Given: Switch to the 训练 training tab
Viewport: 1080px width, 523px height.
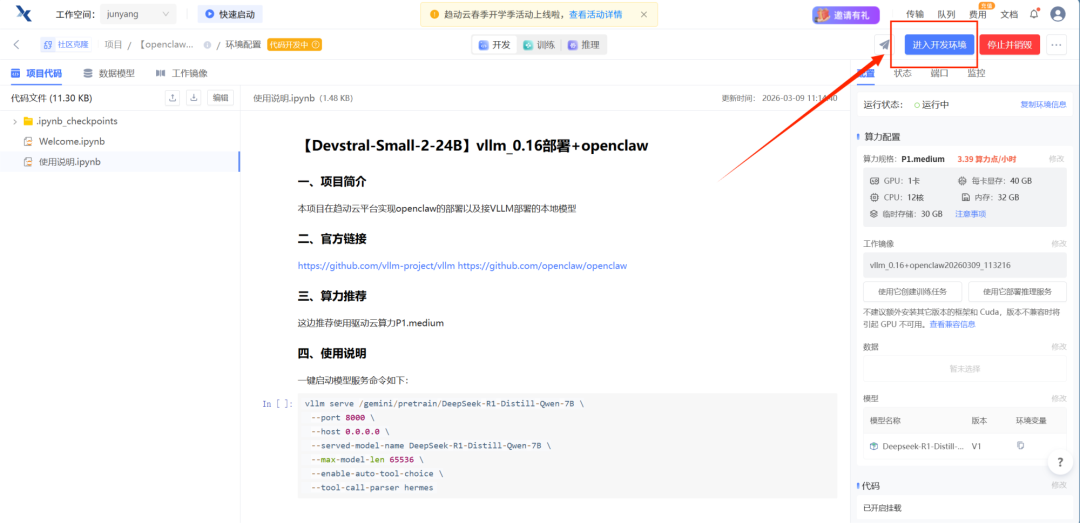Looking at the screenshot, I should (x=539, y=45).
